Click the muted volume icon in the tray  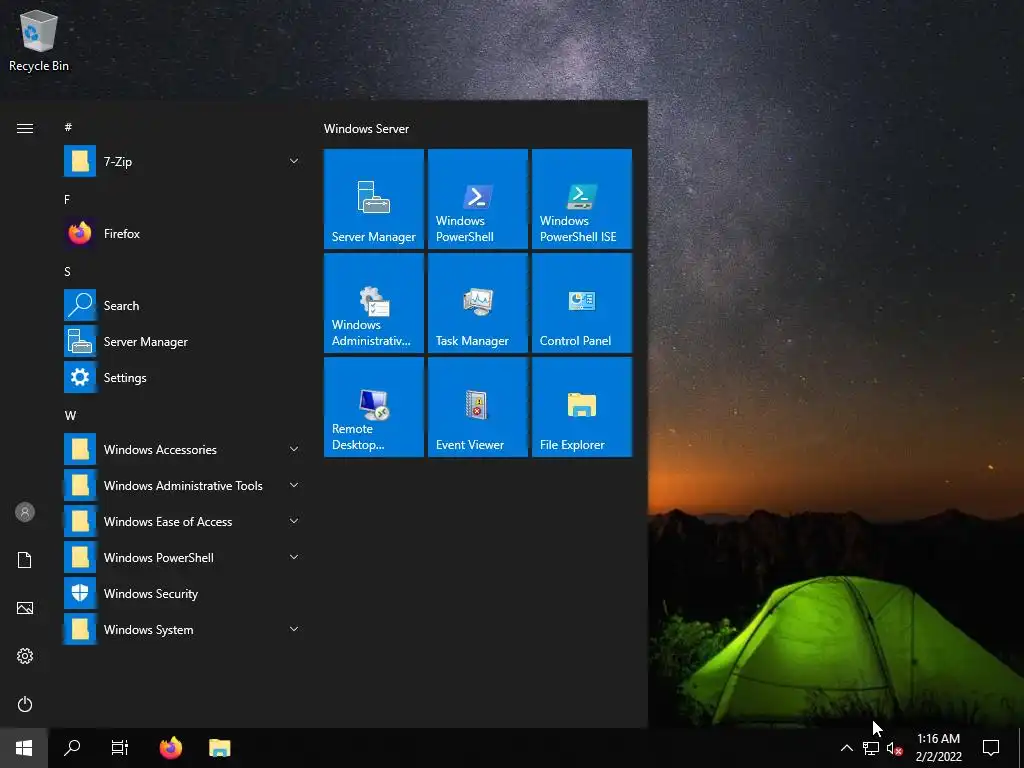894,748
